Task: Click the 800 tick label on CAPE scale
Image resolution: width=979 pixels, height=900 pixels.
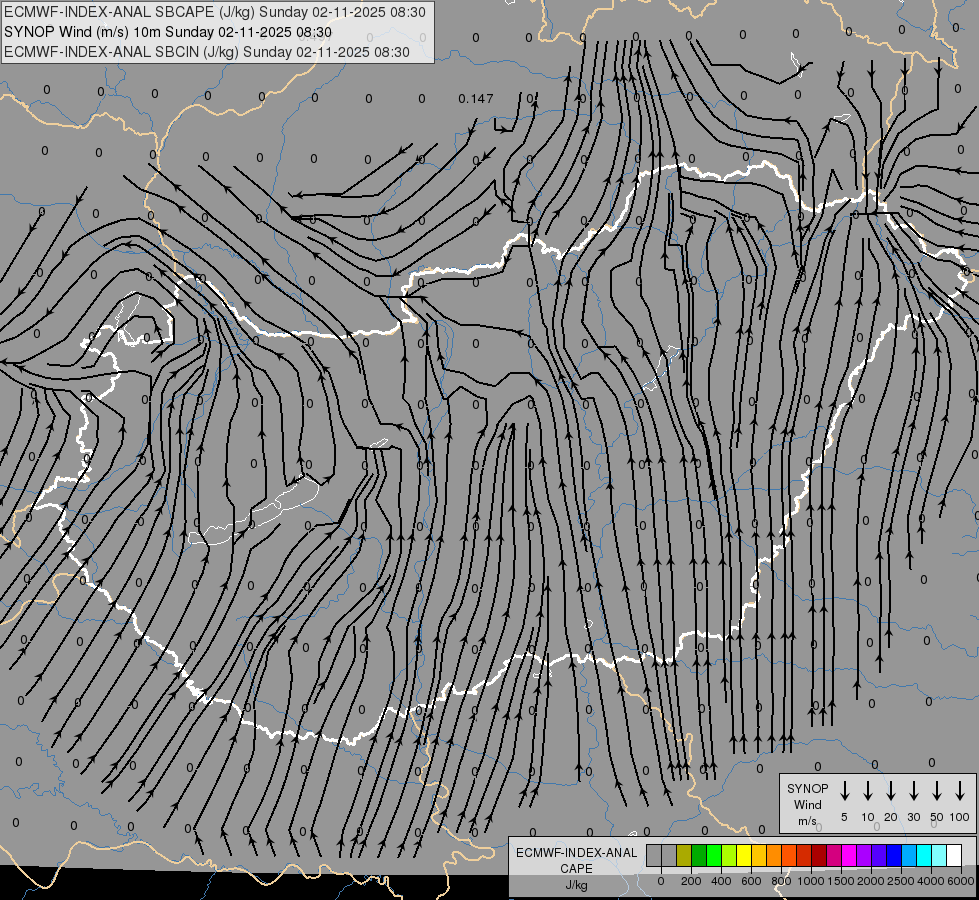Action: tap(781, 881)
